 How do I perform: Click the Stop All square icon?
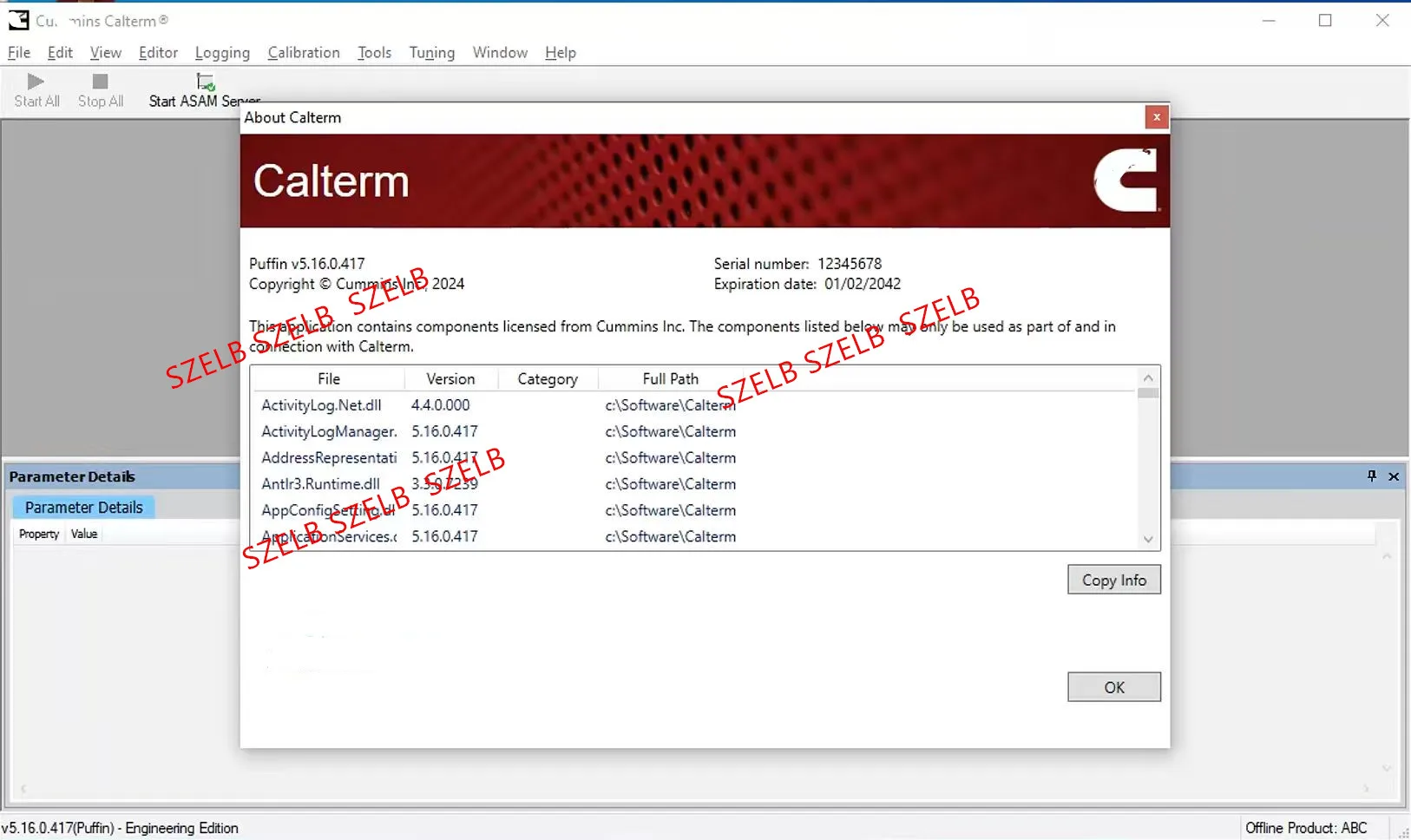pyautogui.click(x=101, y=82)
